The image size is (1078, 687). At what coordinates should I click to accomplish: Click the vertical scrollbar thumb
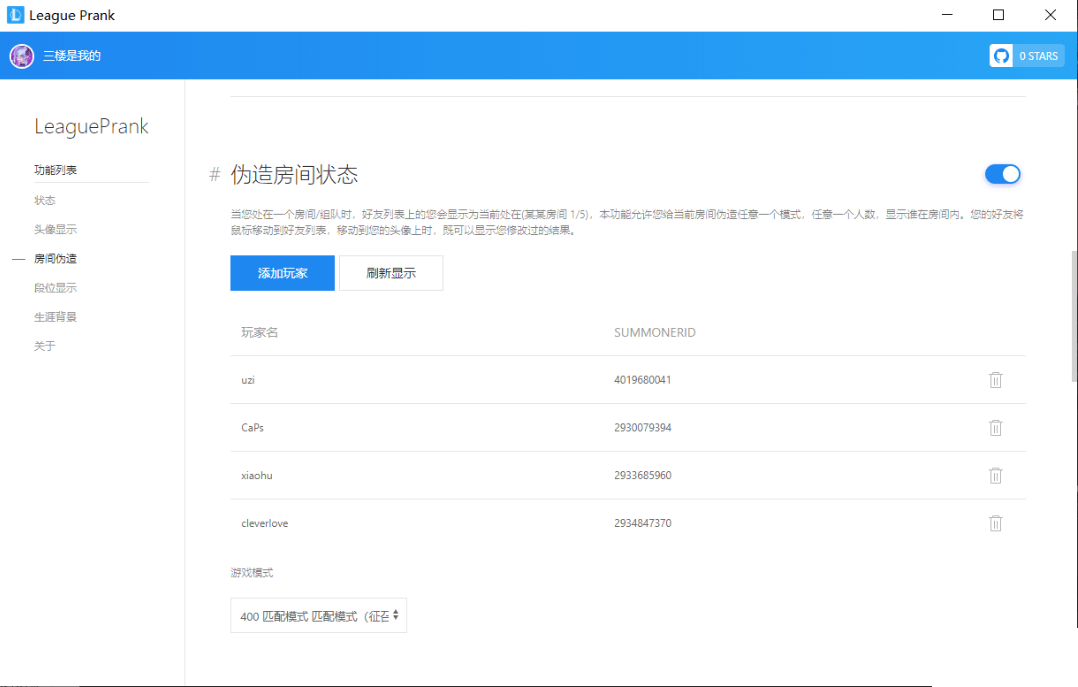click(x=1074, y=316)
